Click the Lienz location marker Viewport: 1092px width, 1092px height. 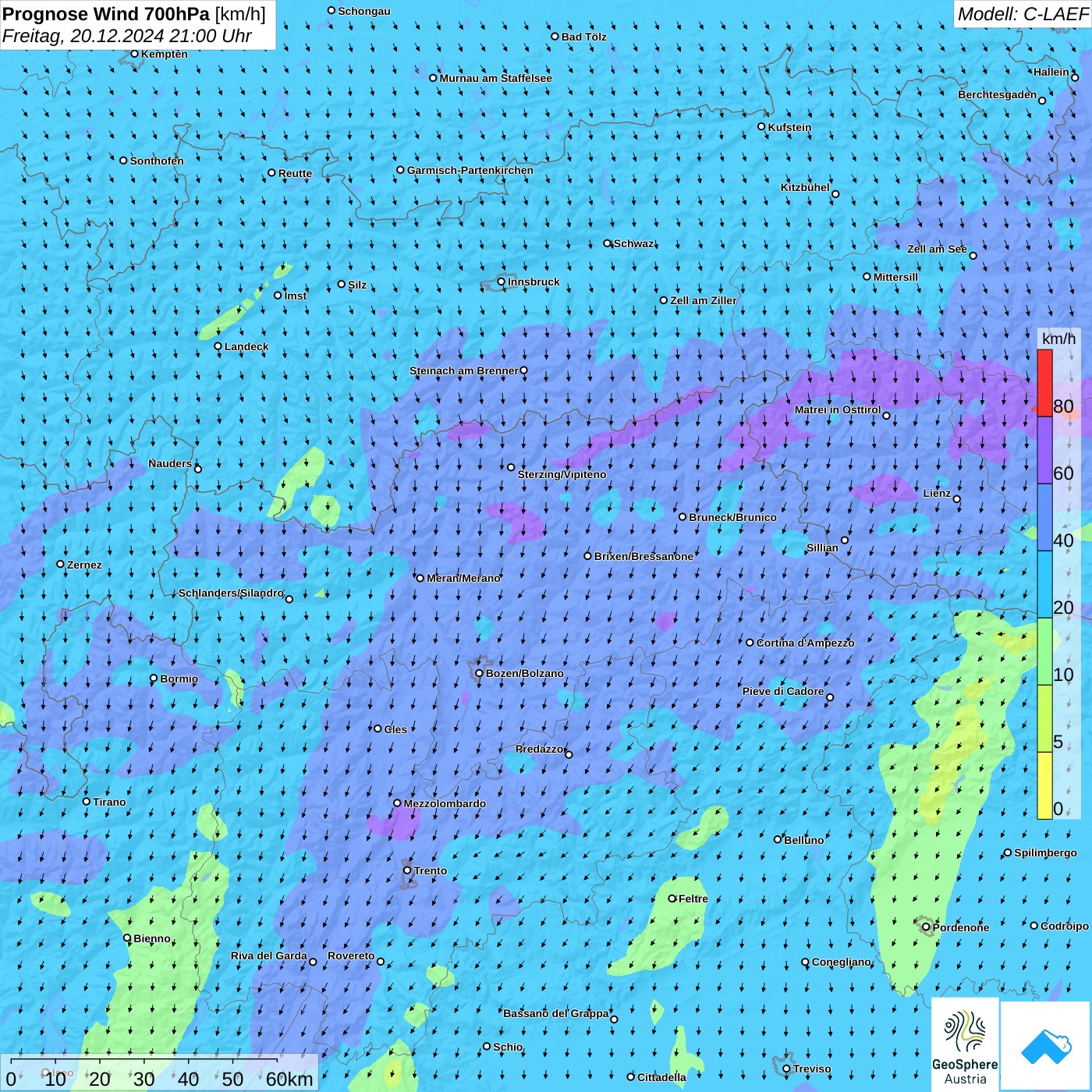pos(957,499)
